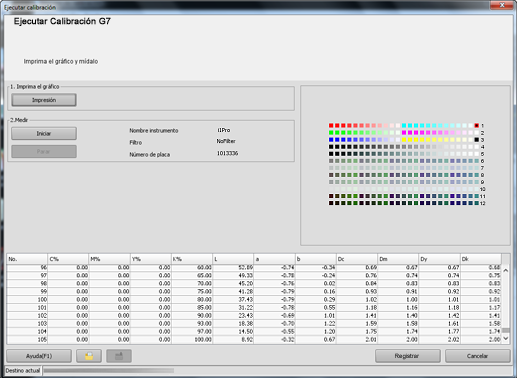517x378 pixels.
Task: Click the Destino actual progress bar
Action: (x=108, y=370)
